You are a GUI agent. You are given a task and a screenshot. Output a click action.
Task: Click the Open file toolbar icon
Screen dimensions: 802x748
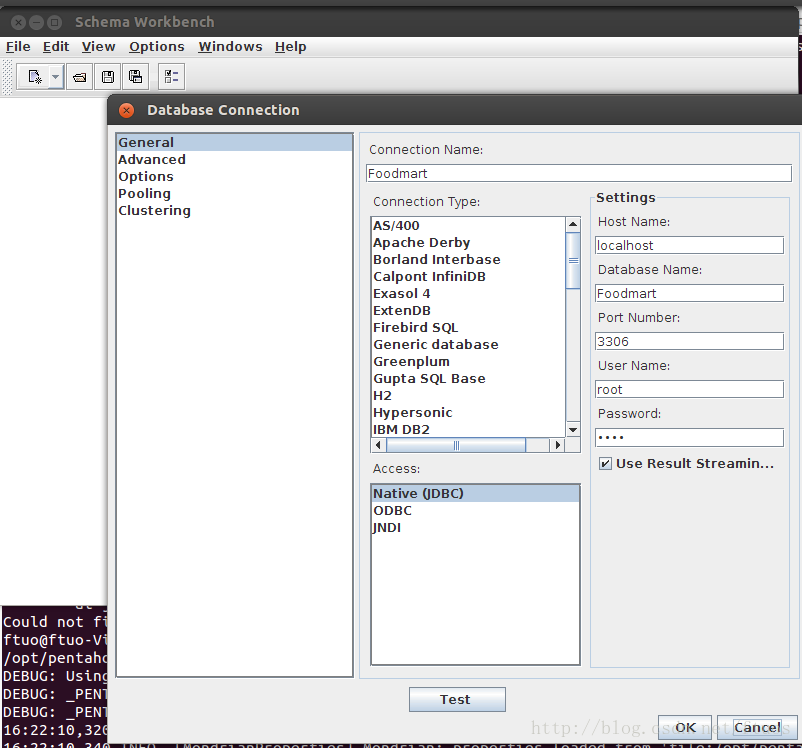point(80,77)
